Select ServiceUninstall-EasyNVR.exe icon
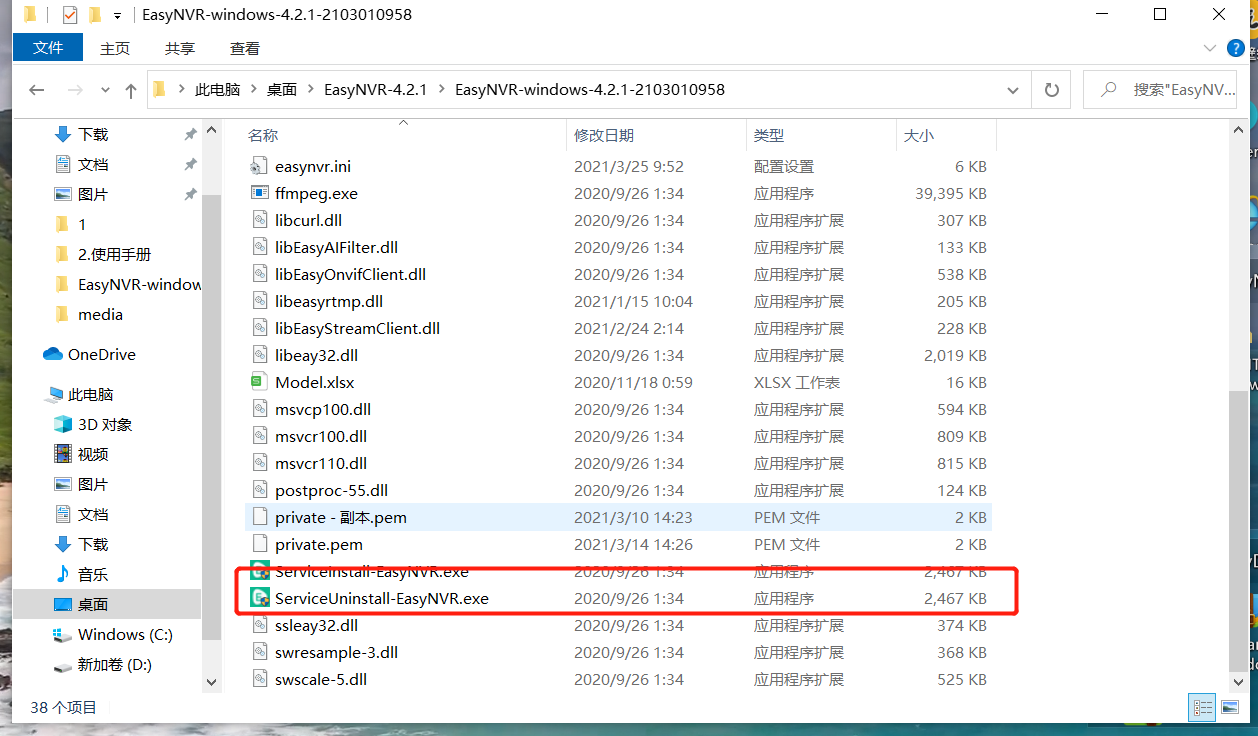This screenshot has width=1258, height=736. (259, 598)
